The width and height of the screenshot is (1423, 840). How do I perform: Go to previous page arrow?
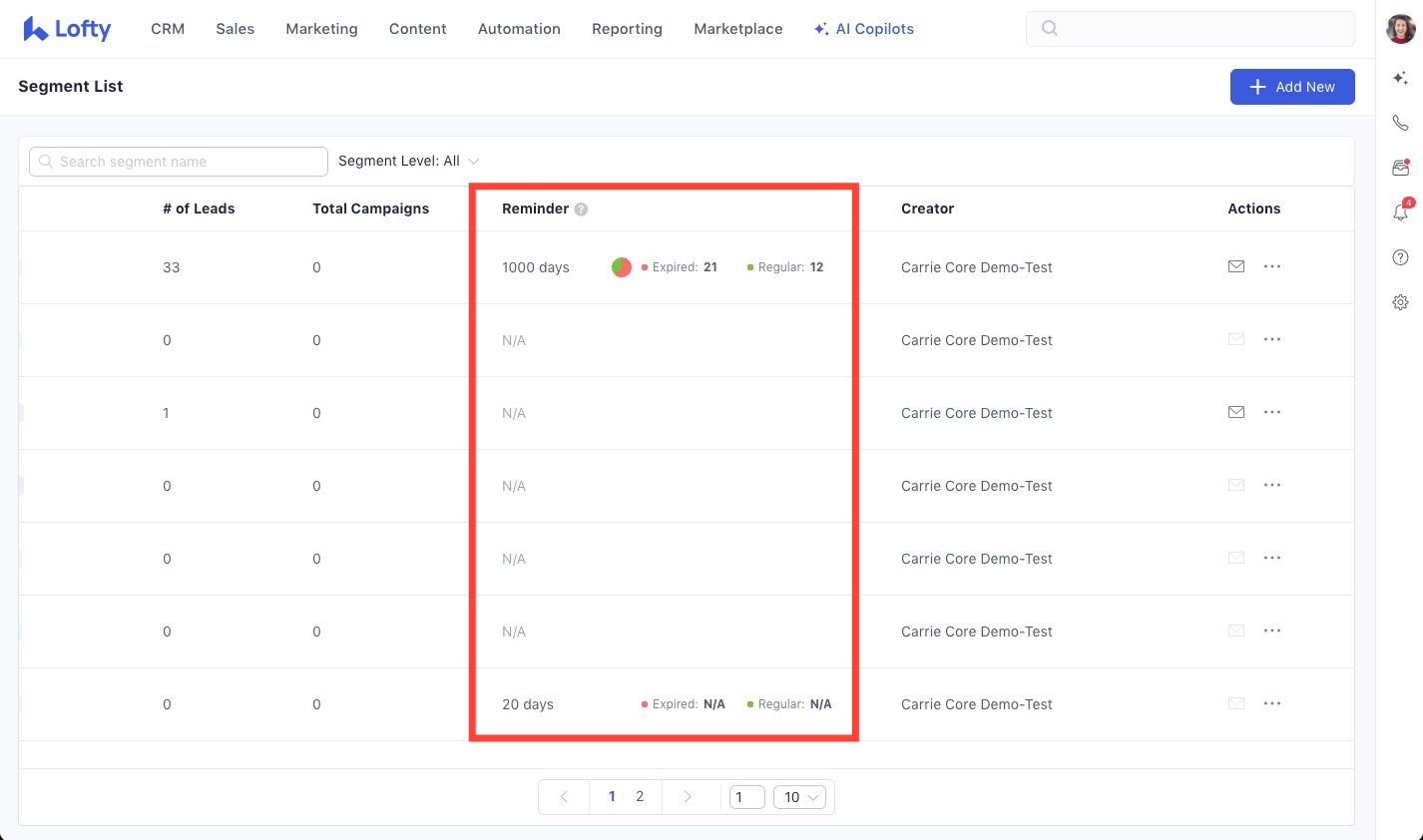point(564,796)
